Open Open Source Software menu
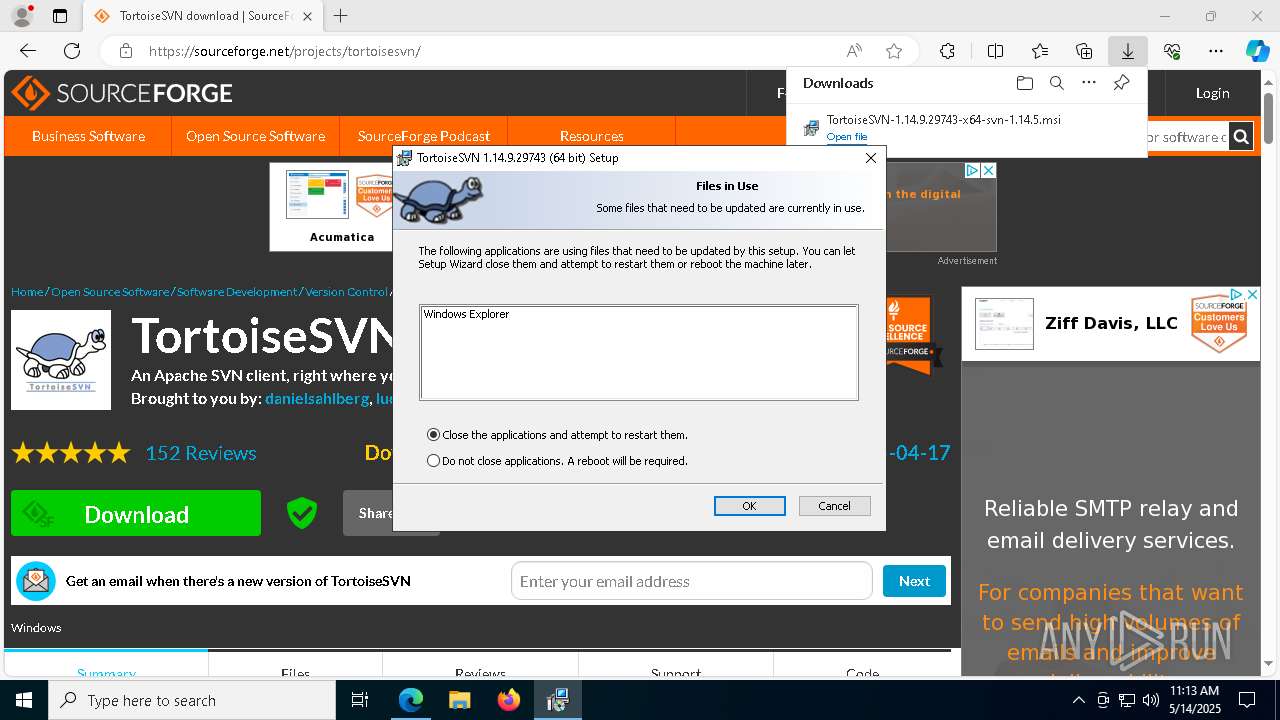1280x720 pixels. tap(255, 136)
